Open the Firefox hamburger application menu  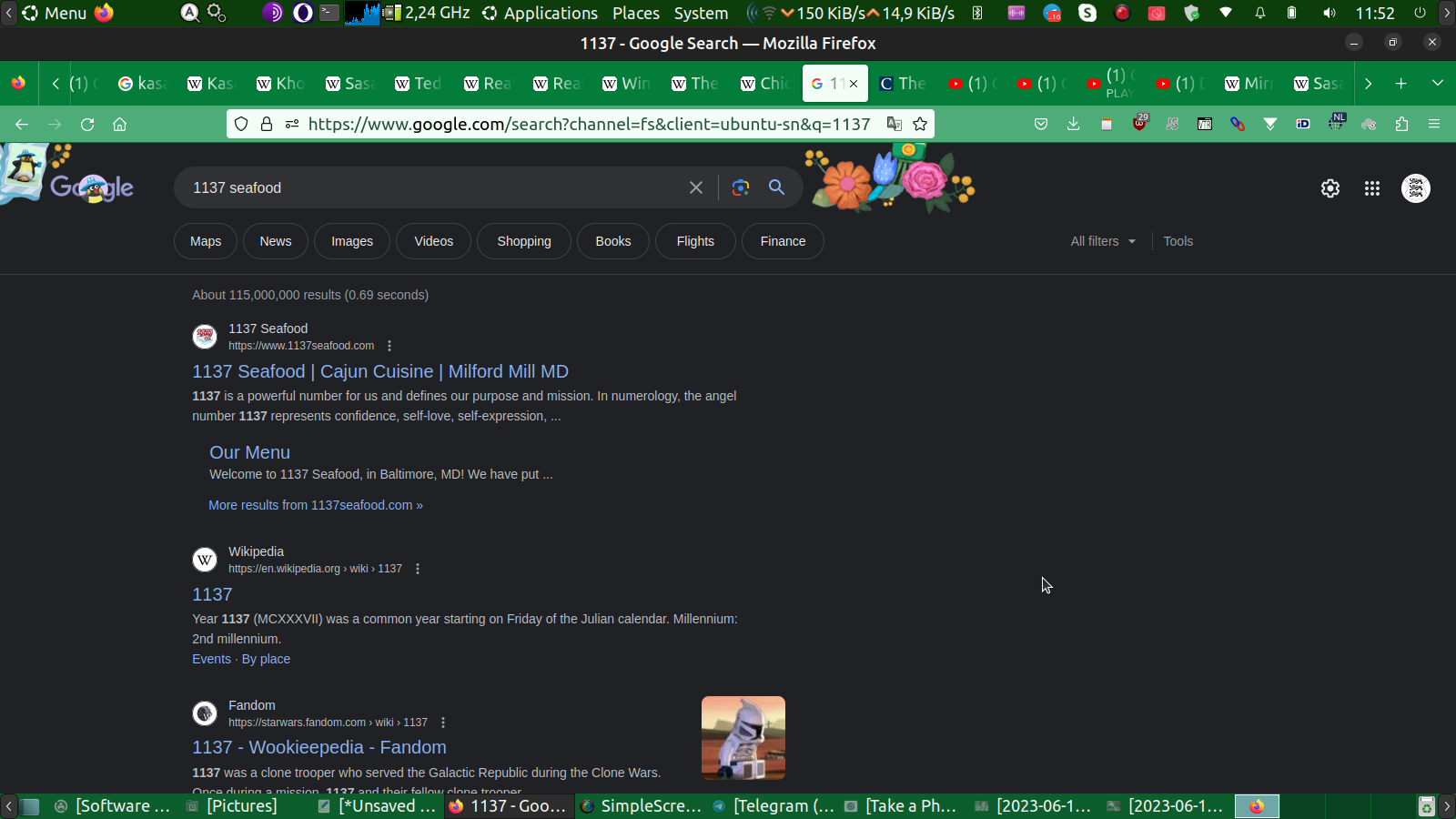(1434, 124)
